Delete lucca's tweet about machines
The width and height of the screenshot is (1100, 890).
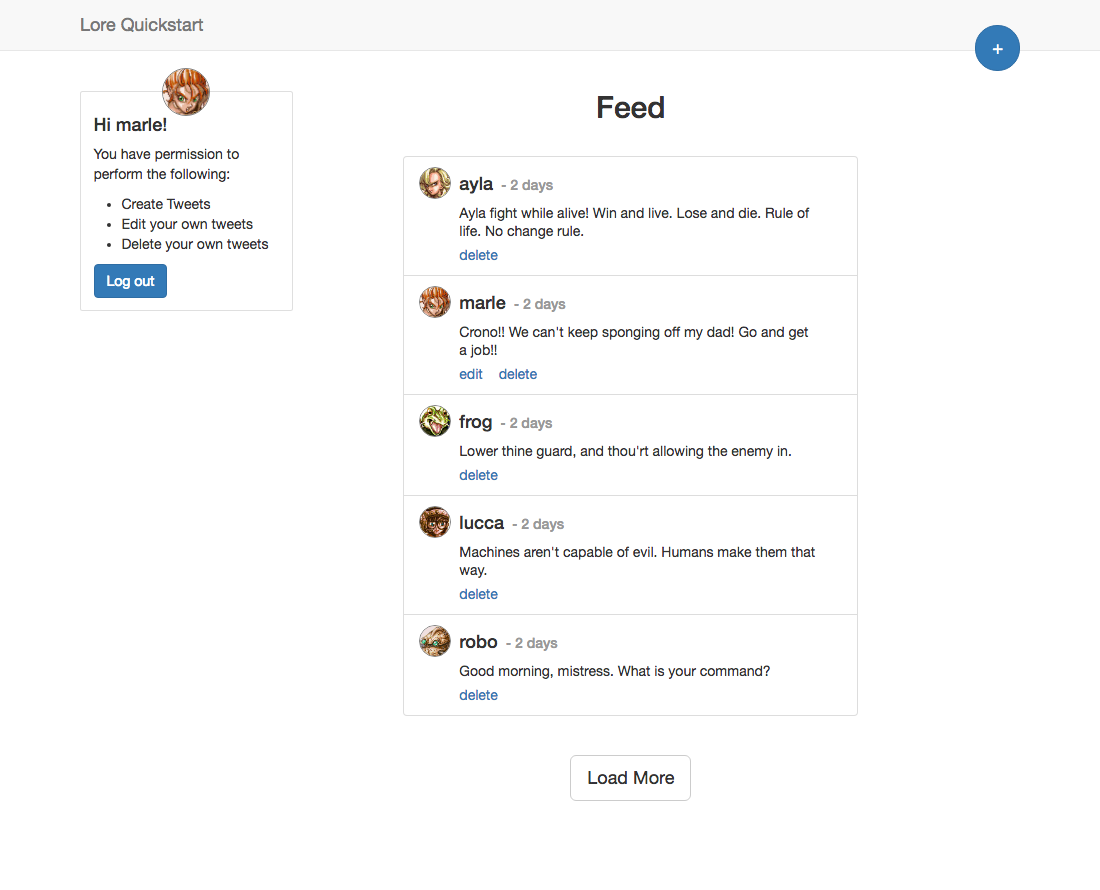[478, 595]
